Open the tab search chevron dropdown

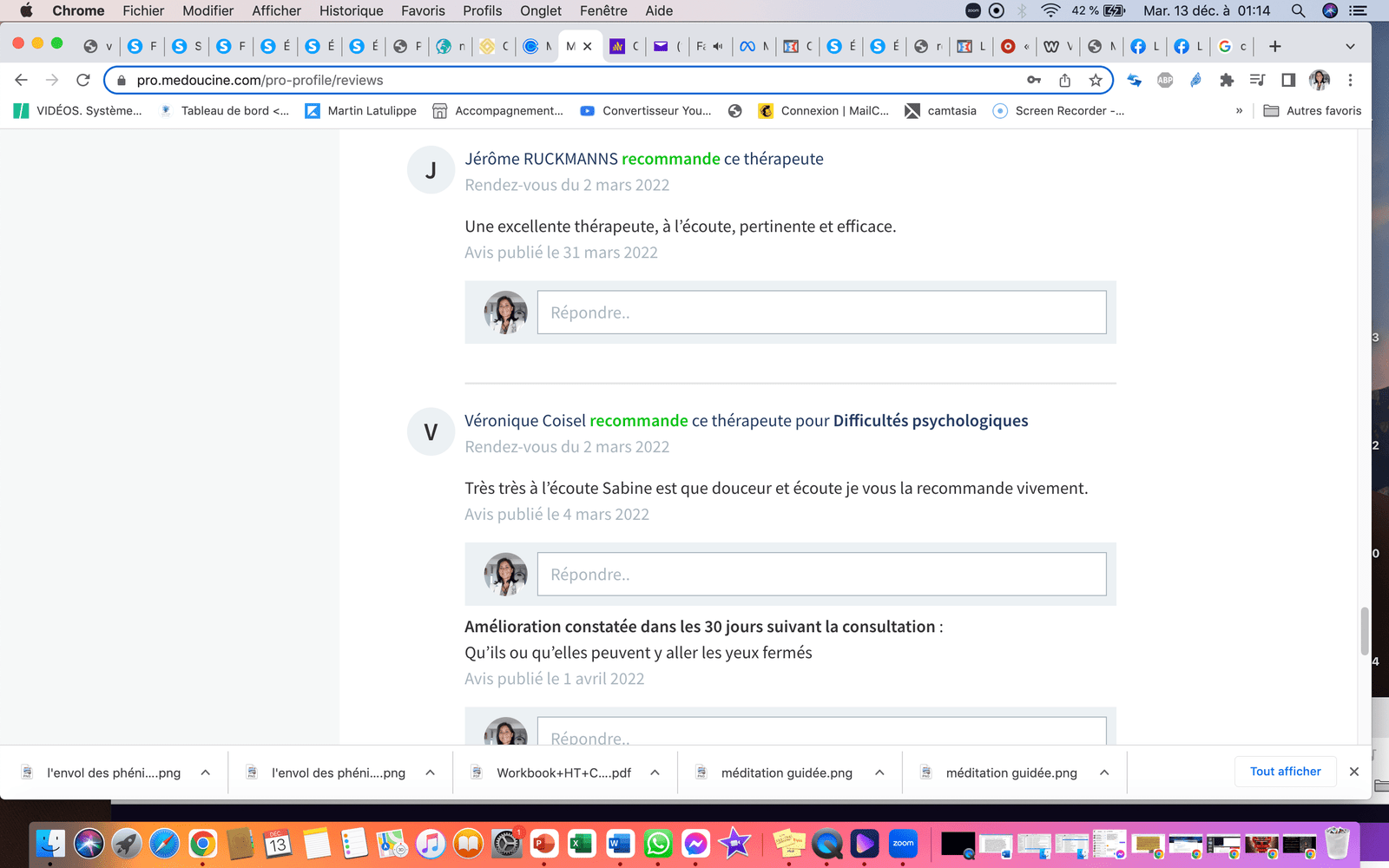[x=1350, y=46]
